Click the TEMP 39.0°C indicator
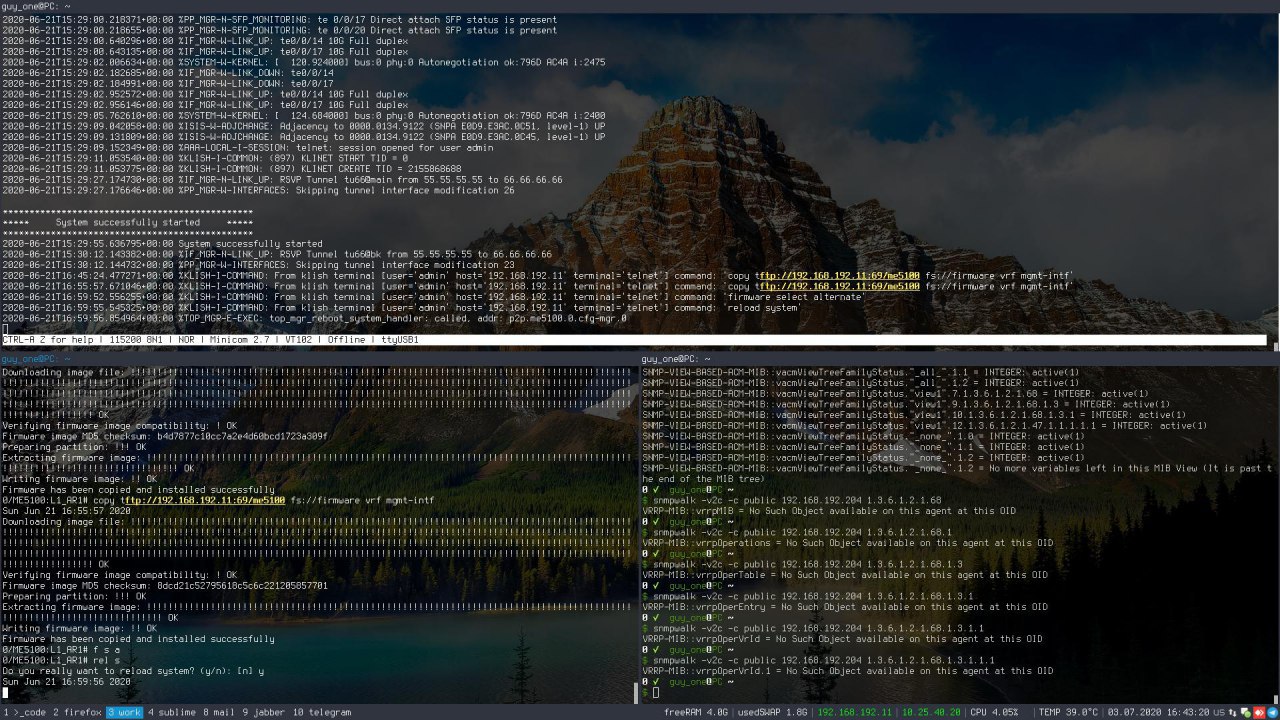 [1067, 712]
